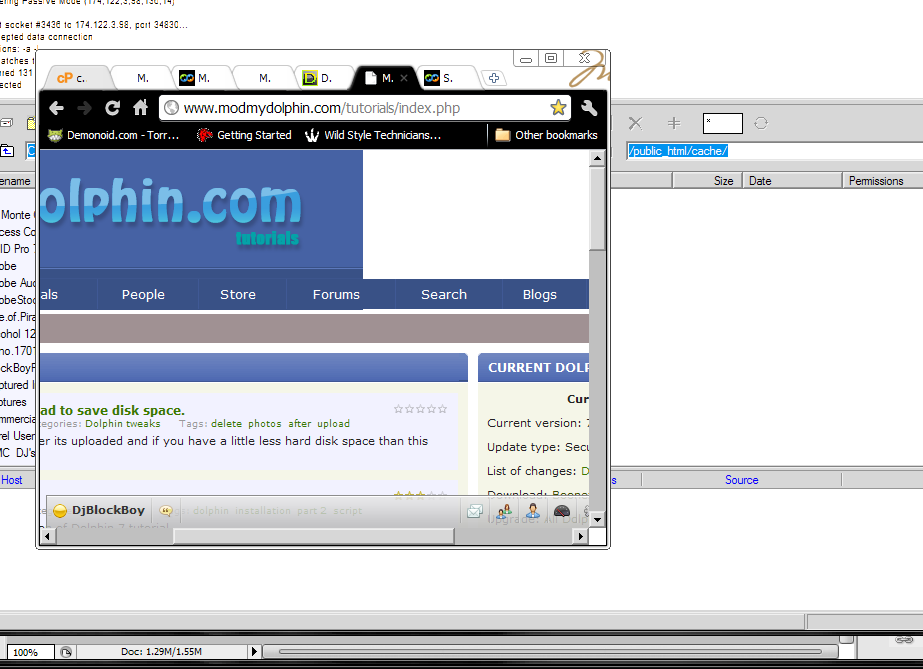Open the browser home page icon

click(140, 108)
